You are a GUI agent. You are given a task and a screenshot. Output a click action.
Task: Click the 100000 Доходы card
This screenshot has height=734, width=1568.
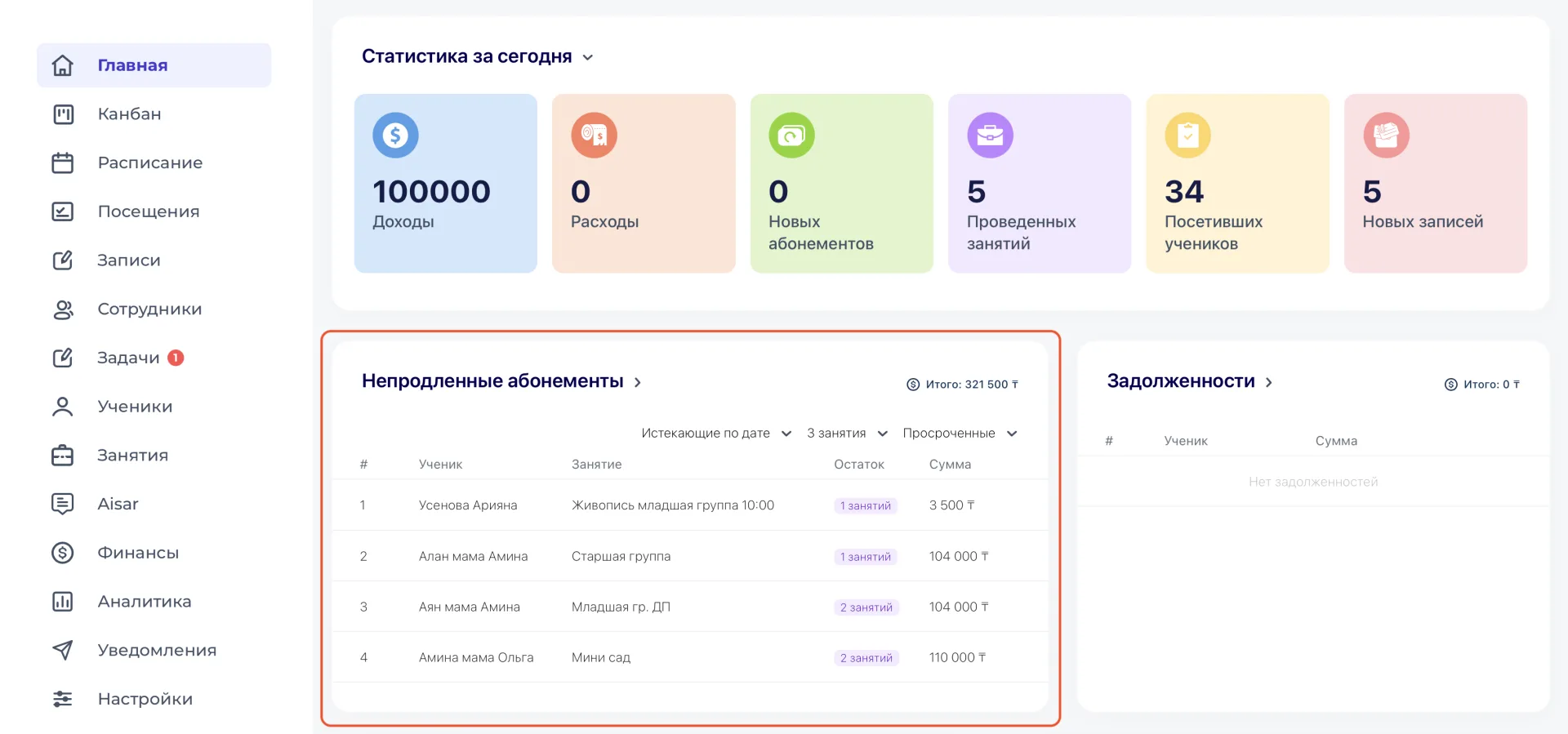[446, 184]
